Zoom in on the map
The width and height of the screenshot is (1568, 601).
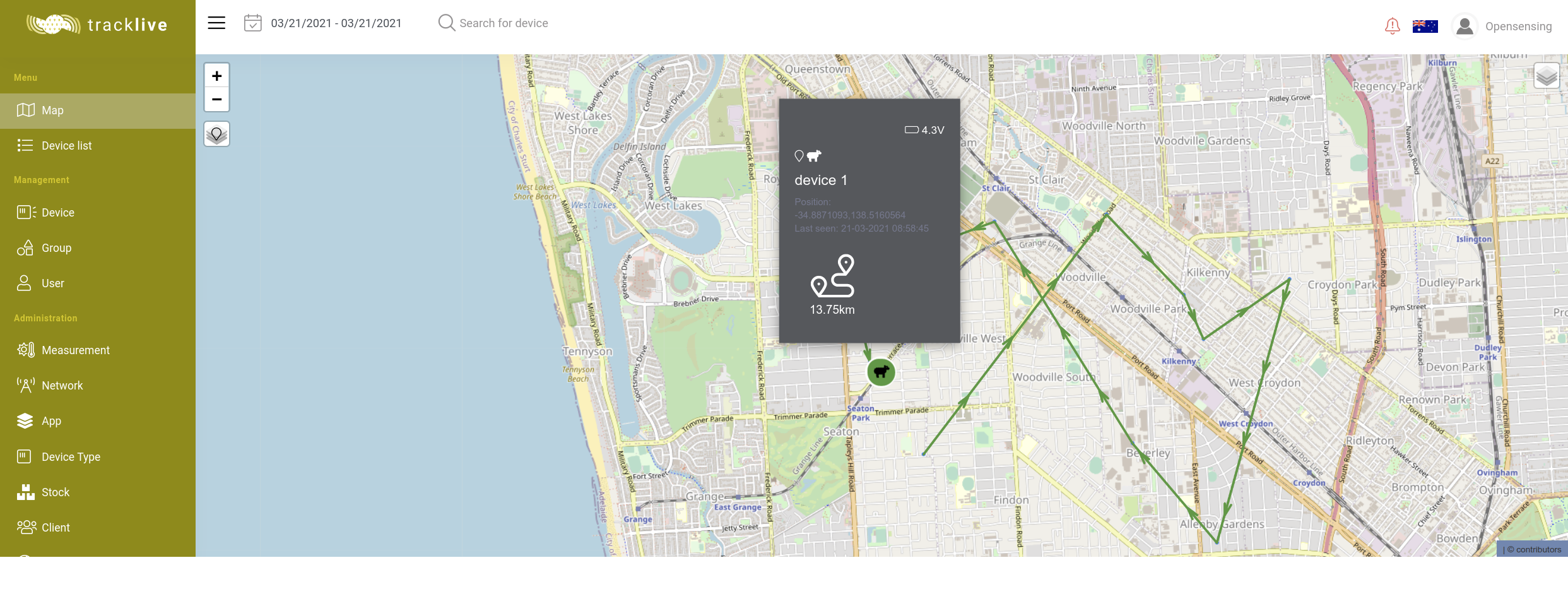tap(216, 76)
